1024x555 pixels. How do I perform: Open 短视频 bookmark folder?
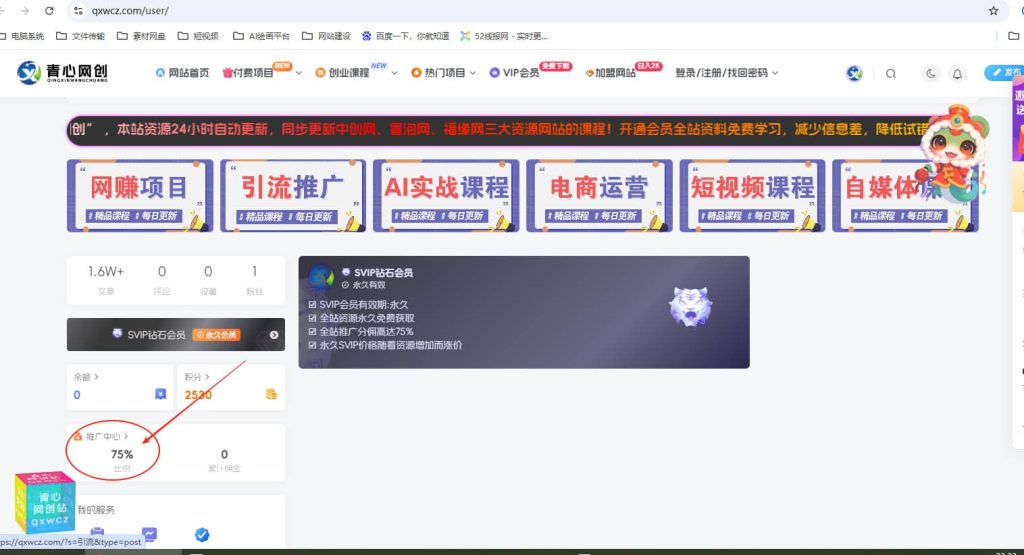[199, 36]
